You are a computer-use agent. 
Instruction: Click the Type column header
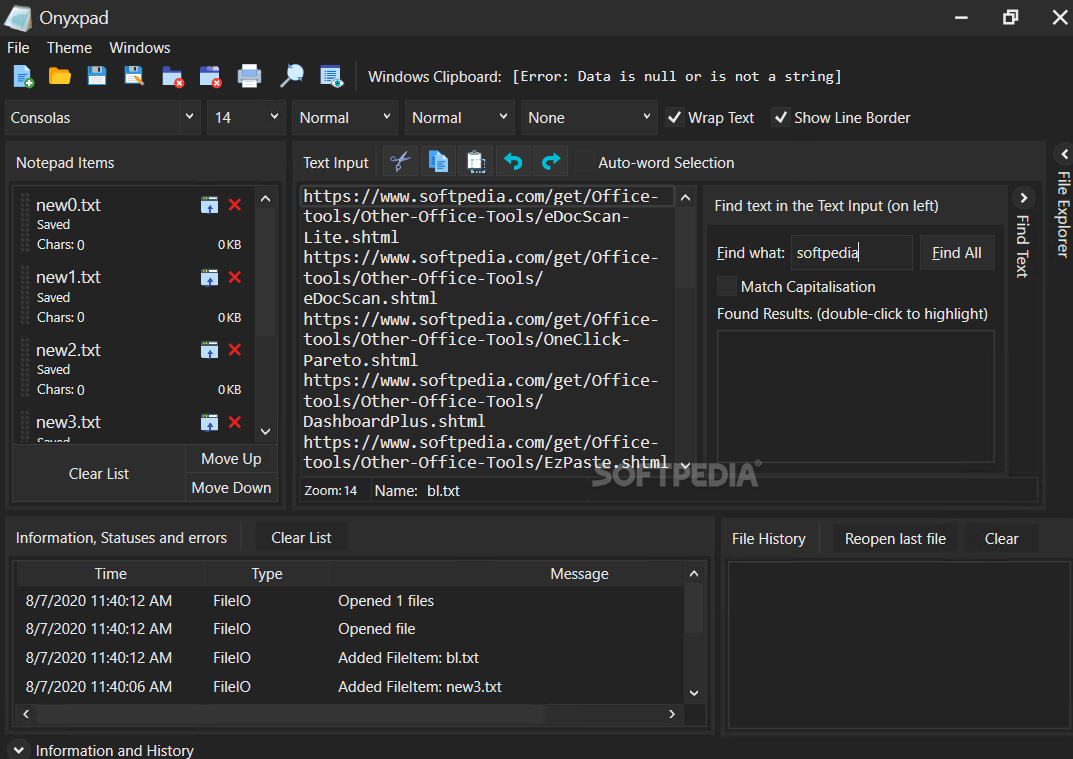(x=267, y=574)
